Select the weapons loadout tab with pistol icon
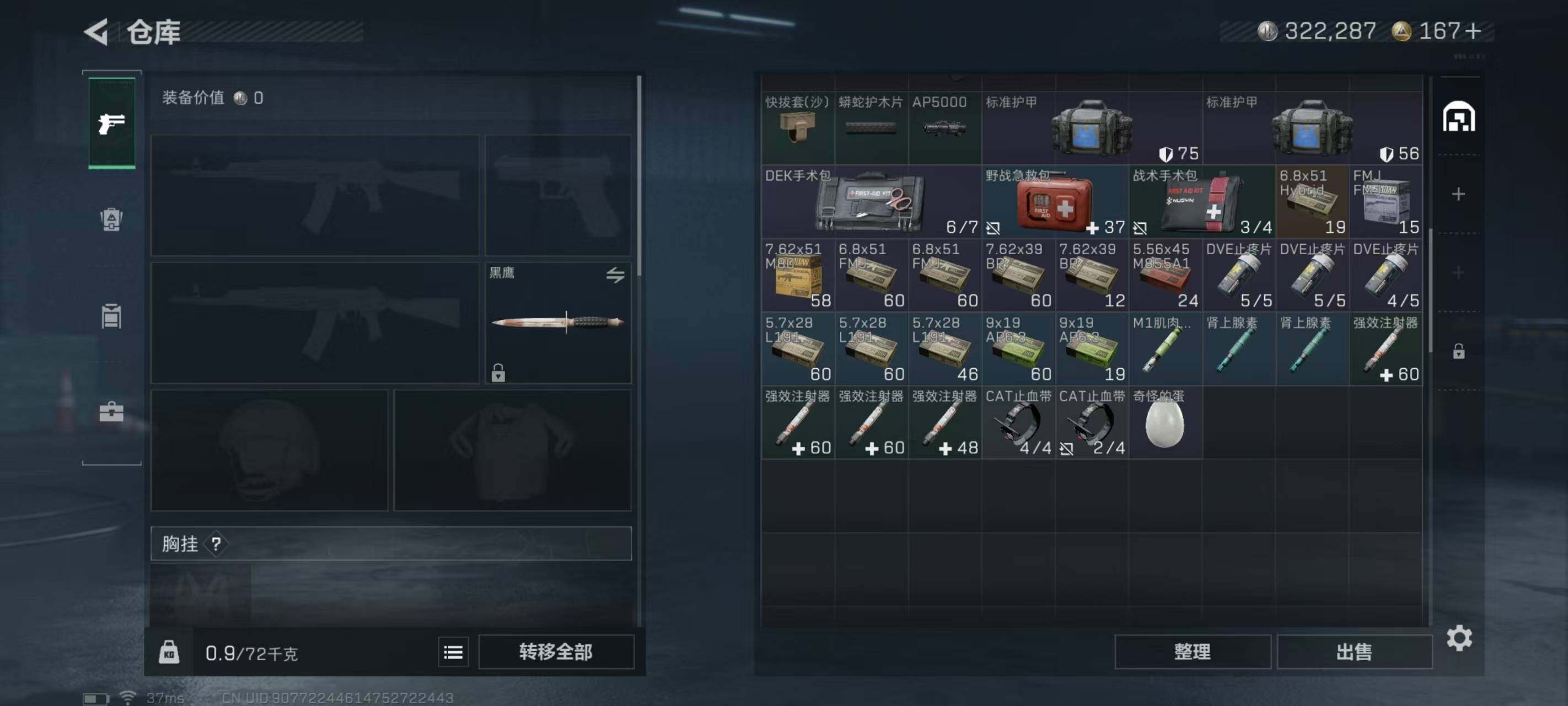Viewport: 1568px width, 706px height. click(111, 123)
